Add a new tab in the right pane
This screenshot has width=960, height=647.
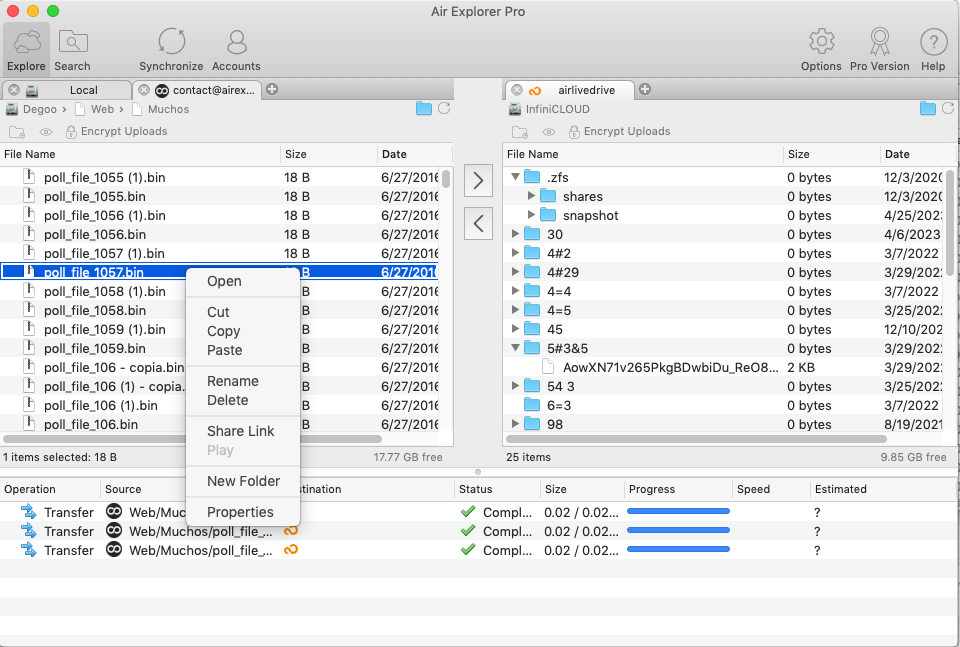coord(645,89)
